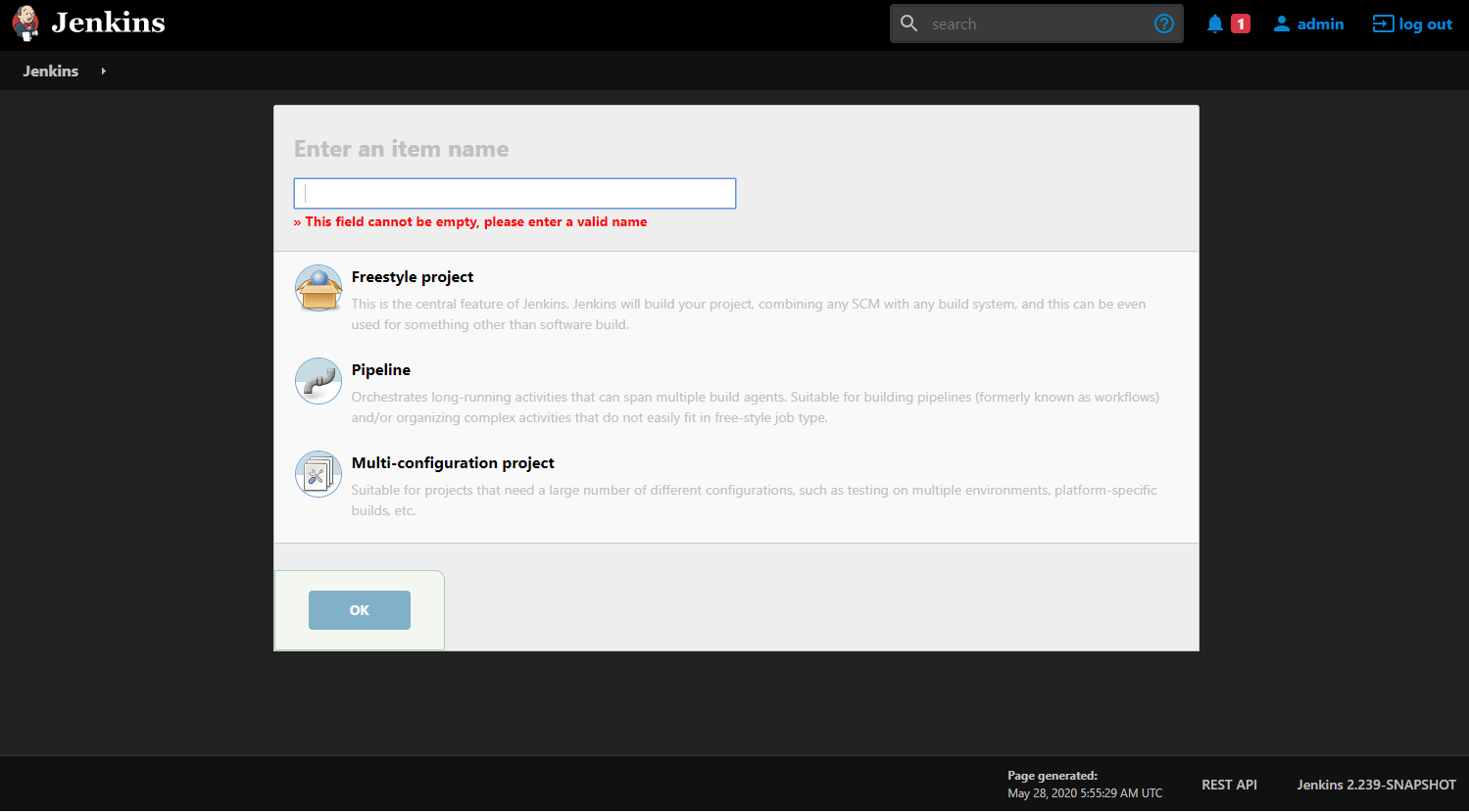Click the Freestyle project description text
1469x812 pixels.
(749, 314)
